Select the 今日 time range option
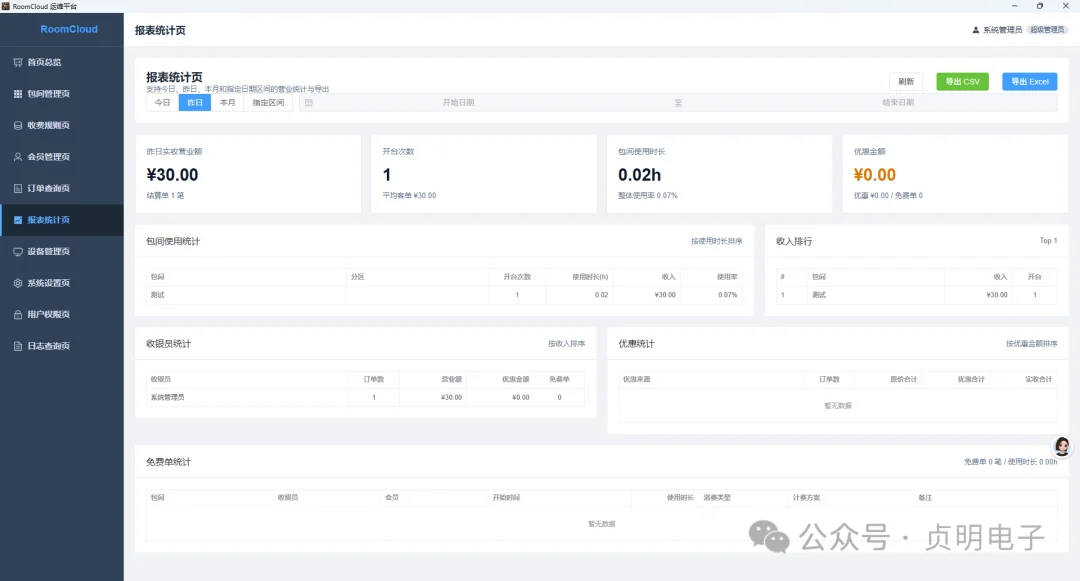The height and width of the screenshot is (581, 1080). point(162,103)
